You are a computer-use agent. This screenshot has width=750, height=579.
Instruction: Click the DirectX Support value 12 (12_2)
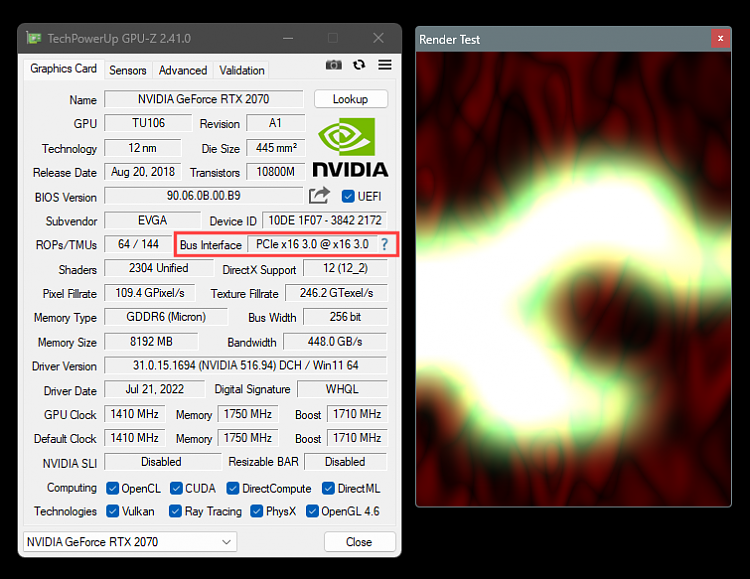pyautogui.click(x=345, y=268)
